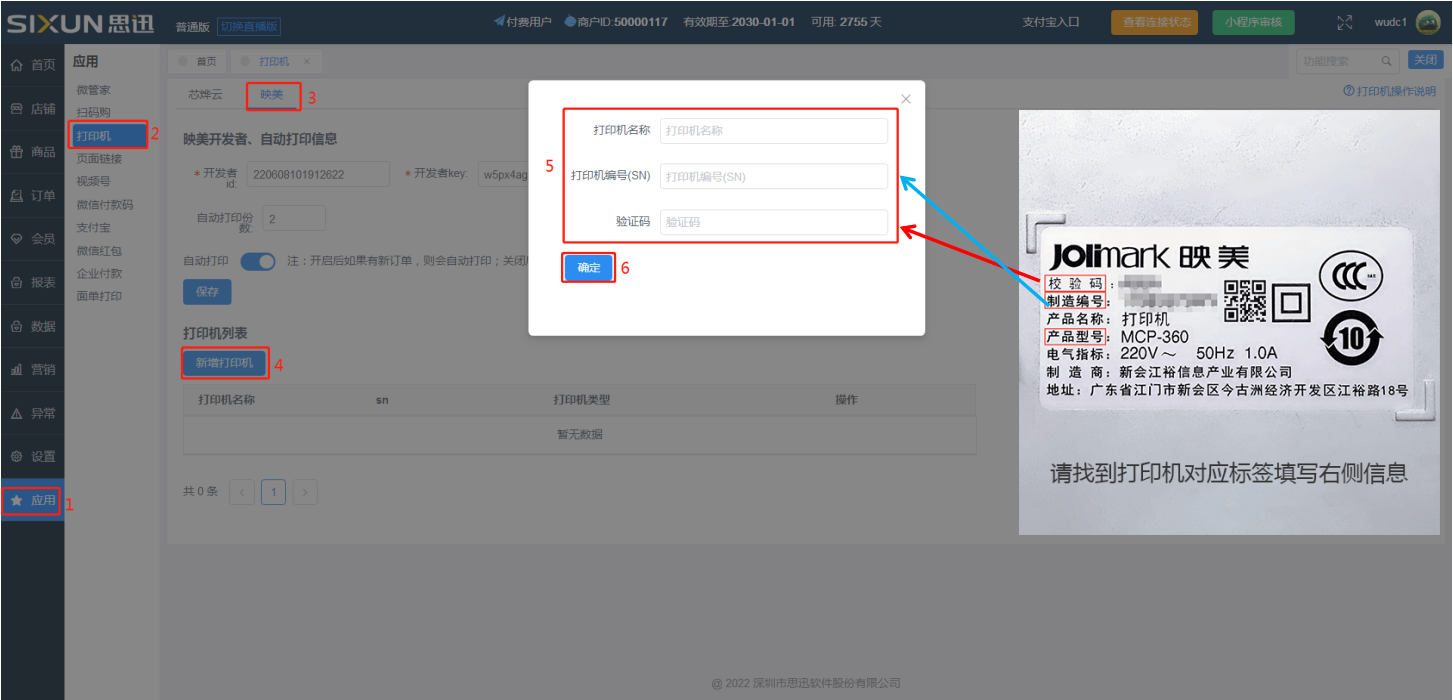
Task: Go to previous page in pagination
Action: (242, 492)
